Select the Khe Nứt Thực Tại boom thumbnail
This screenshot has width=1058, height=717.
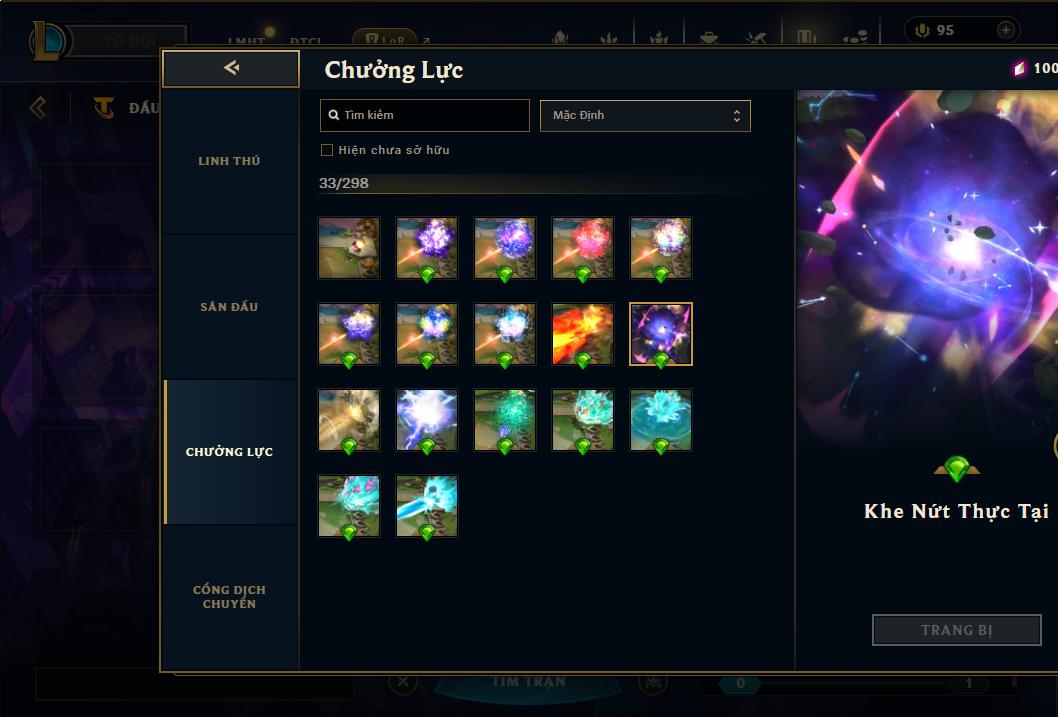click(x=661, y=335)
